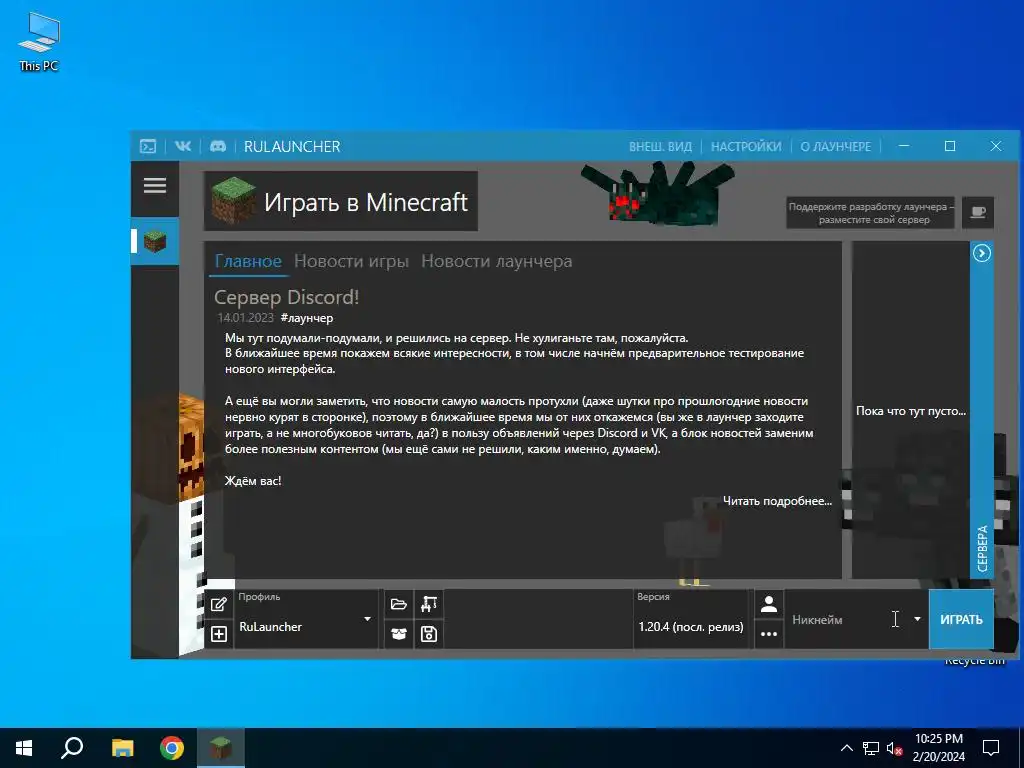Open the network status tray icon
The height and width of the screenshot is (768, 1024).
(871, 748)
